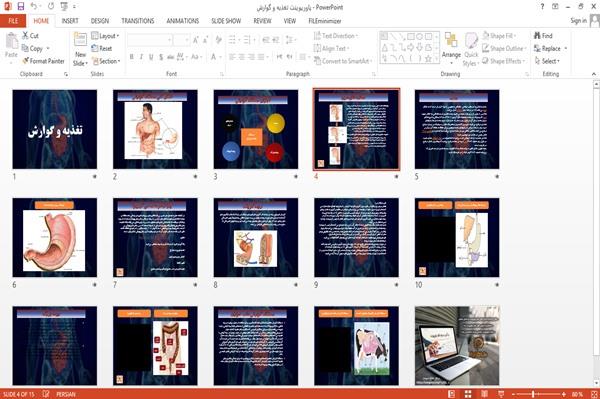Viewport: 600px width, 399px height.
Task: Apply Format Painter
Action: (x=43, y=61)
